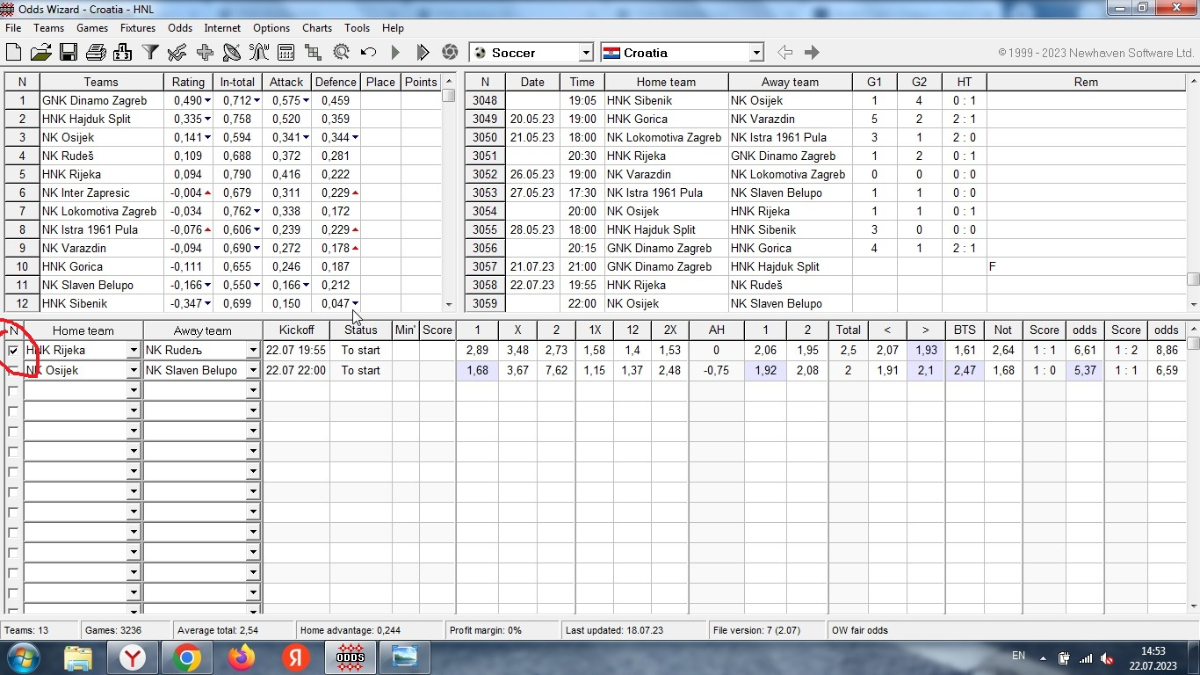Screen dimensions: 1200x675
Task: Open Windows Start menu
Action: click(x=22, y=657)
